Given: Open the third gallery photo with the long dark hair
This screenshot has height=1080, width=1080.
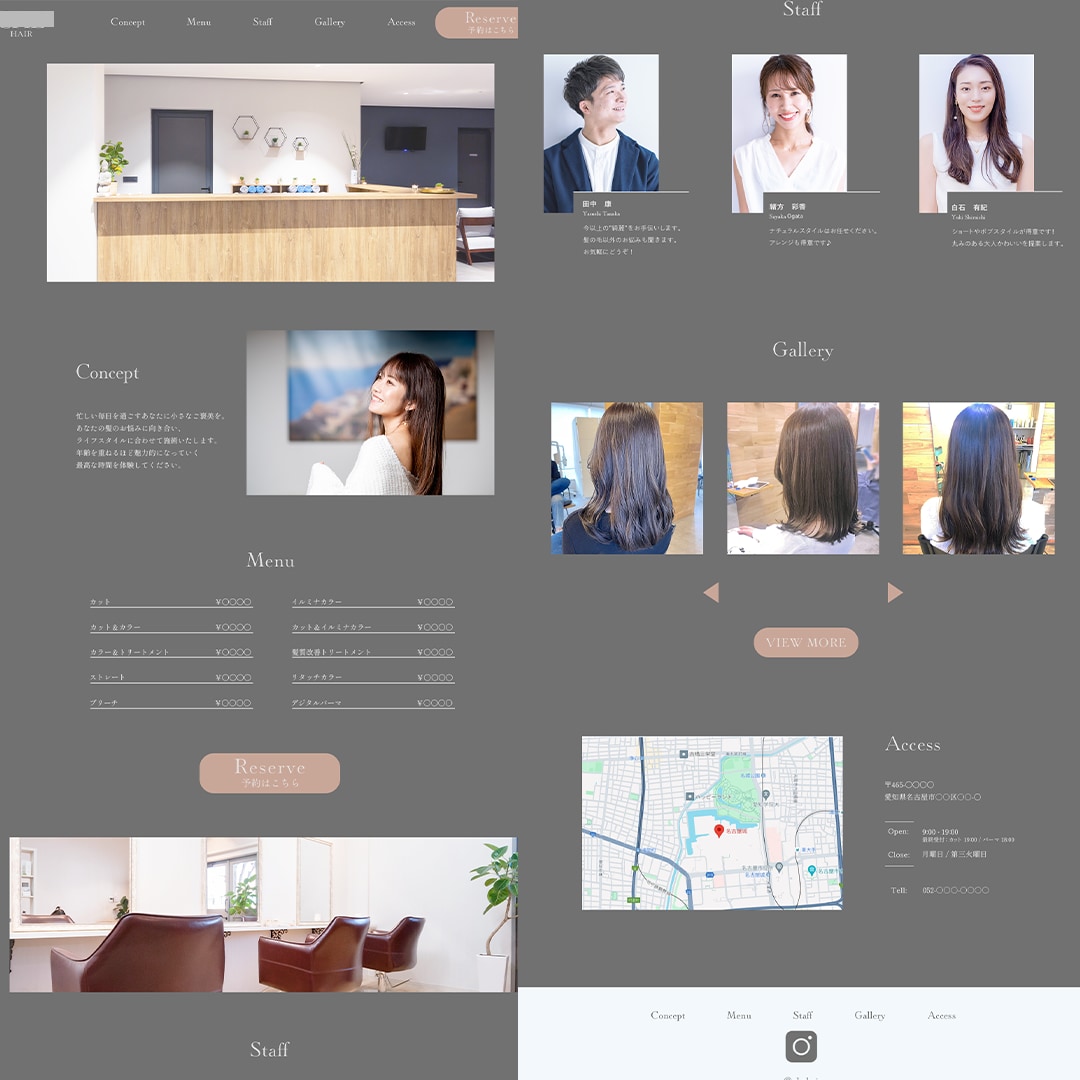Looking at the screenshot, I should coord(979,479).
